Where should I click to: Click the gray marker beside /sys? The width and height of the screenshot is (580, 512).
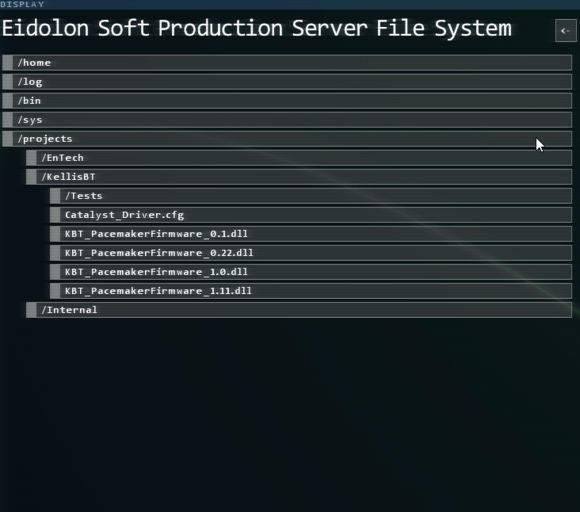[7, 120]
